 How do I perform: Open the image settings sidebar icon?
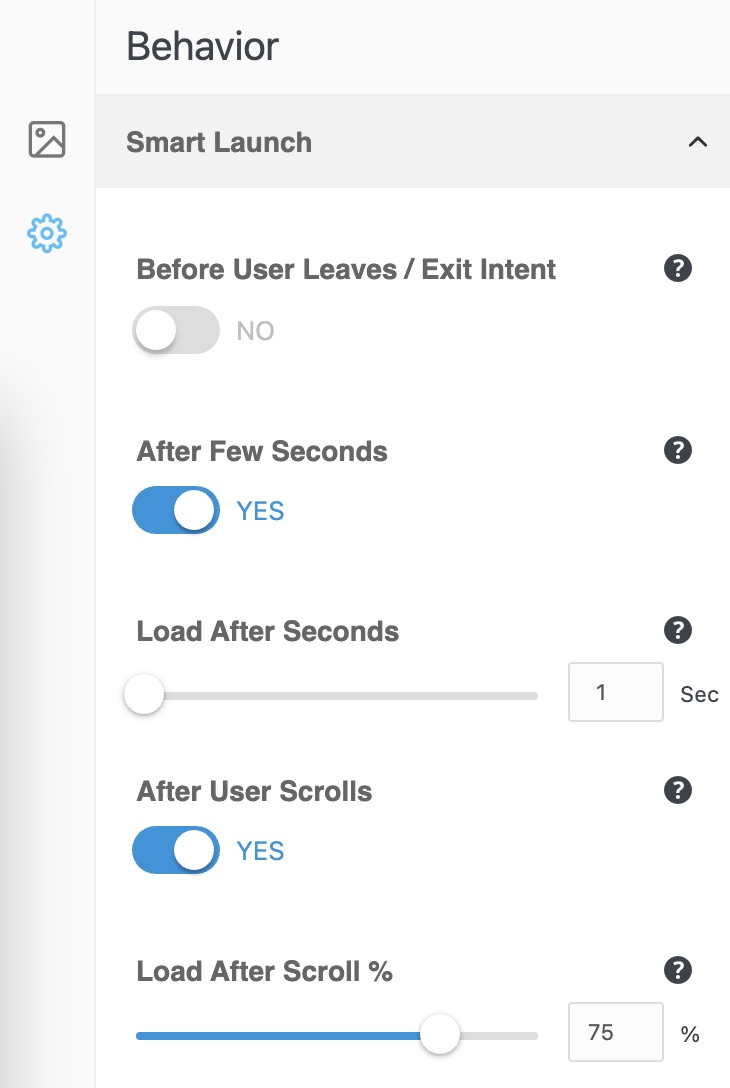point(47,139)
